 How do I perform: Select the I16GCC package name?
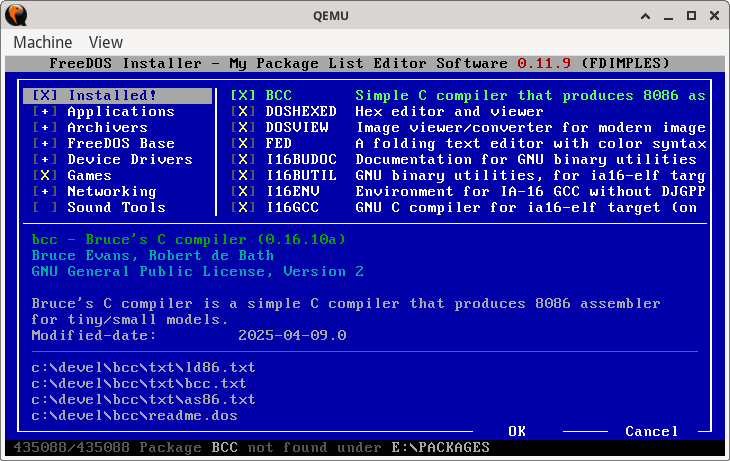click(292, 207)
